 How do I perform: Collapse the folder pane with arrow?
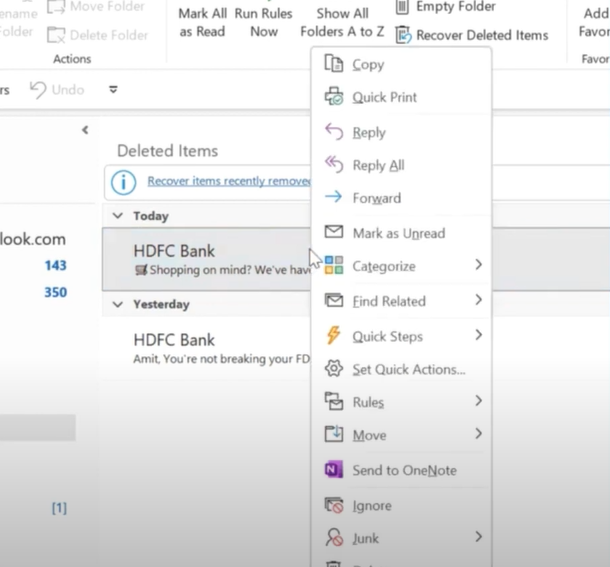point(85,130)
